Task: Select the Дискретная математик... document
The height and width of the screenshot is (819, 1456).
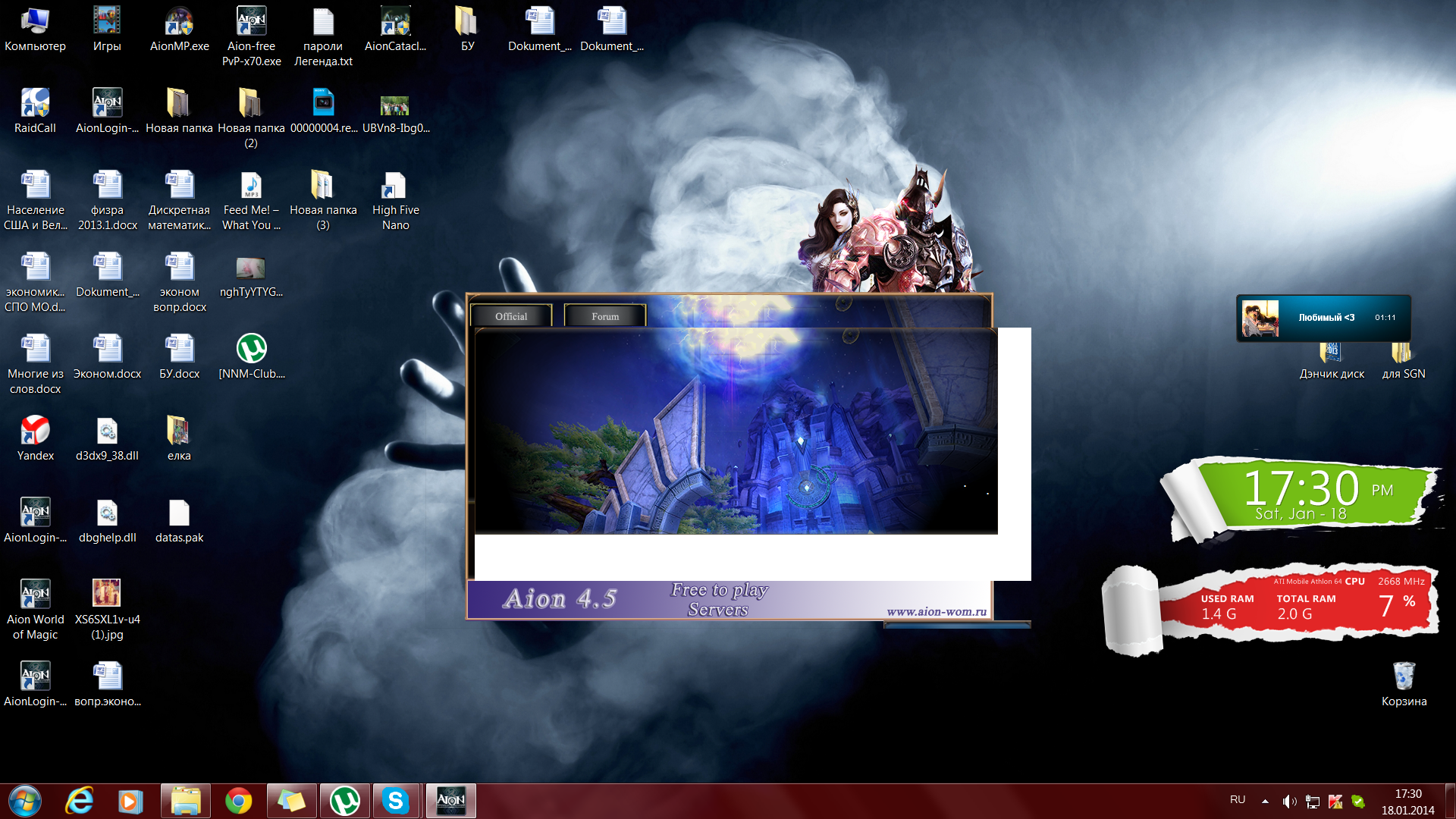Action: pos(180,201)
